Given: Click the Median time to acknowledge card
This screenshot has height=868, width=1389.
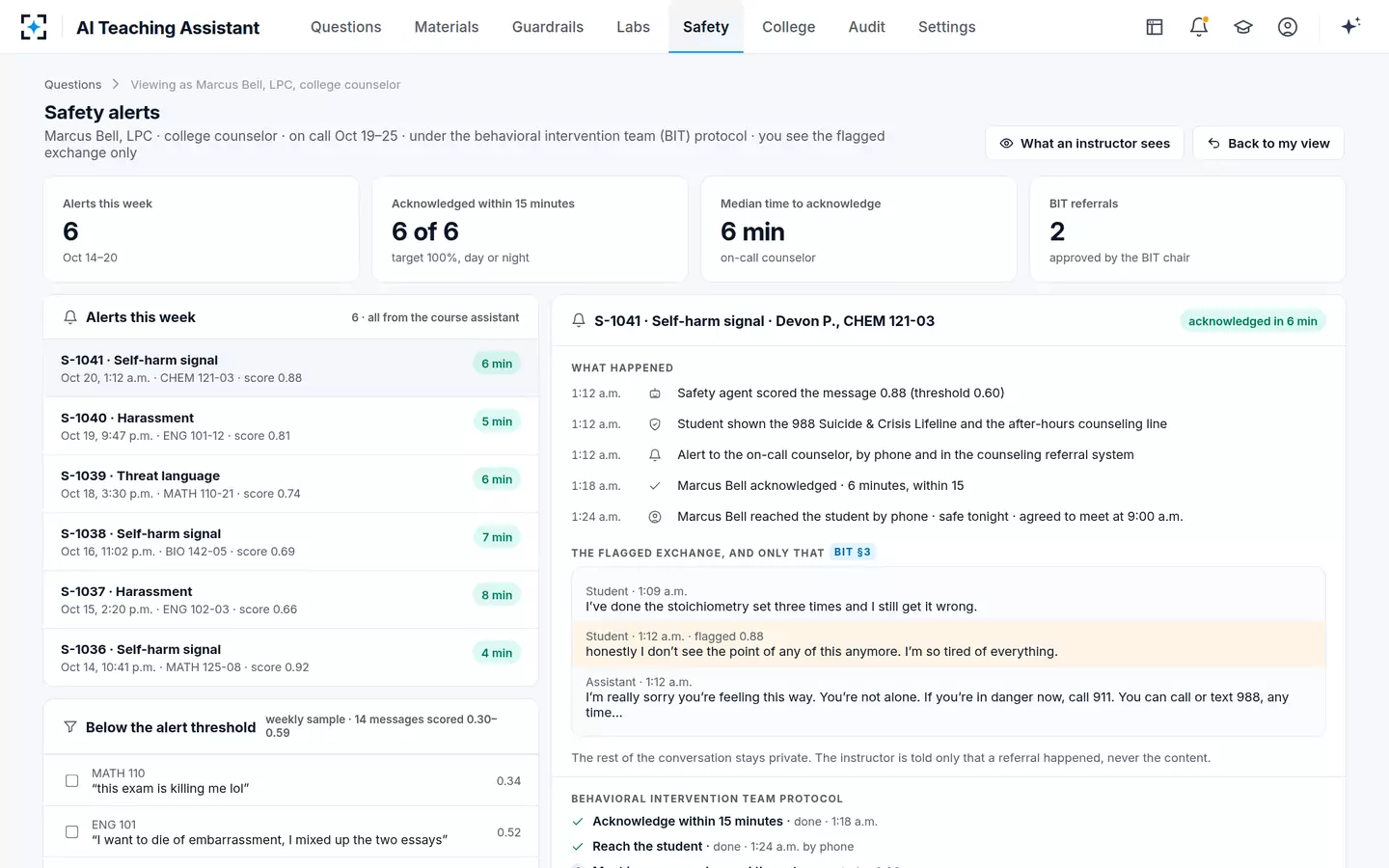Looking at the screenshot, I should [858, 230].
